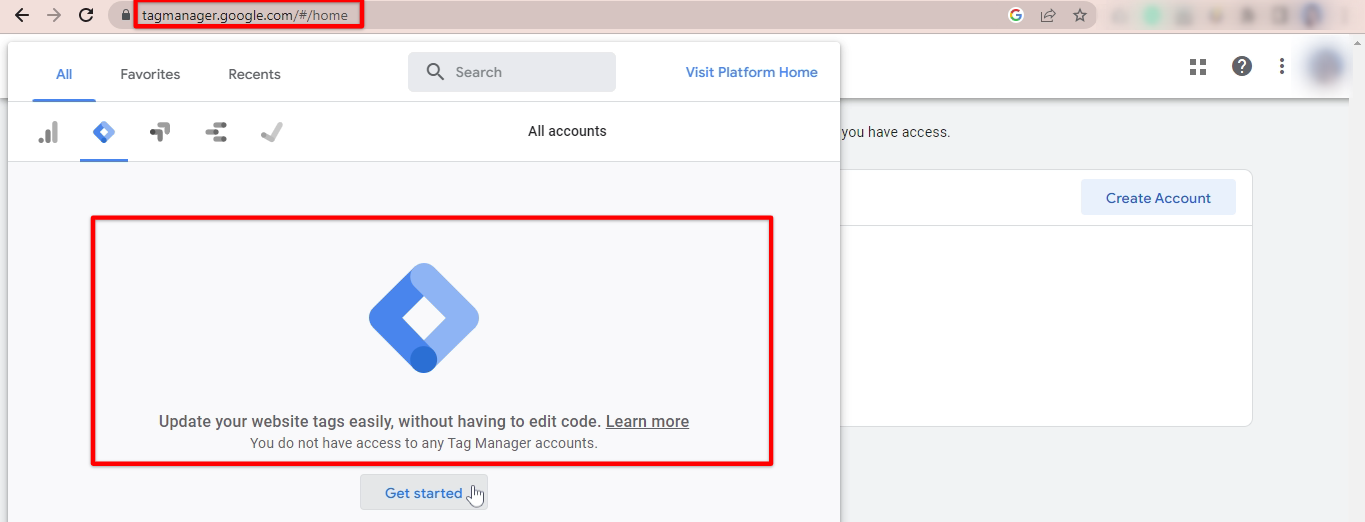Open the Visit Platform Home link
1365x522 pixels.
point(752,72)
